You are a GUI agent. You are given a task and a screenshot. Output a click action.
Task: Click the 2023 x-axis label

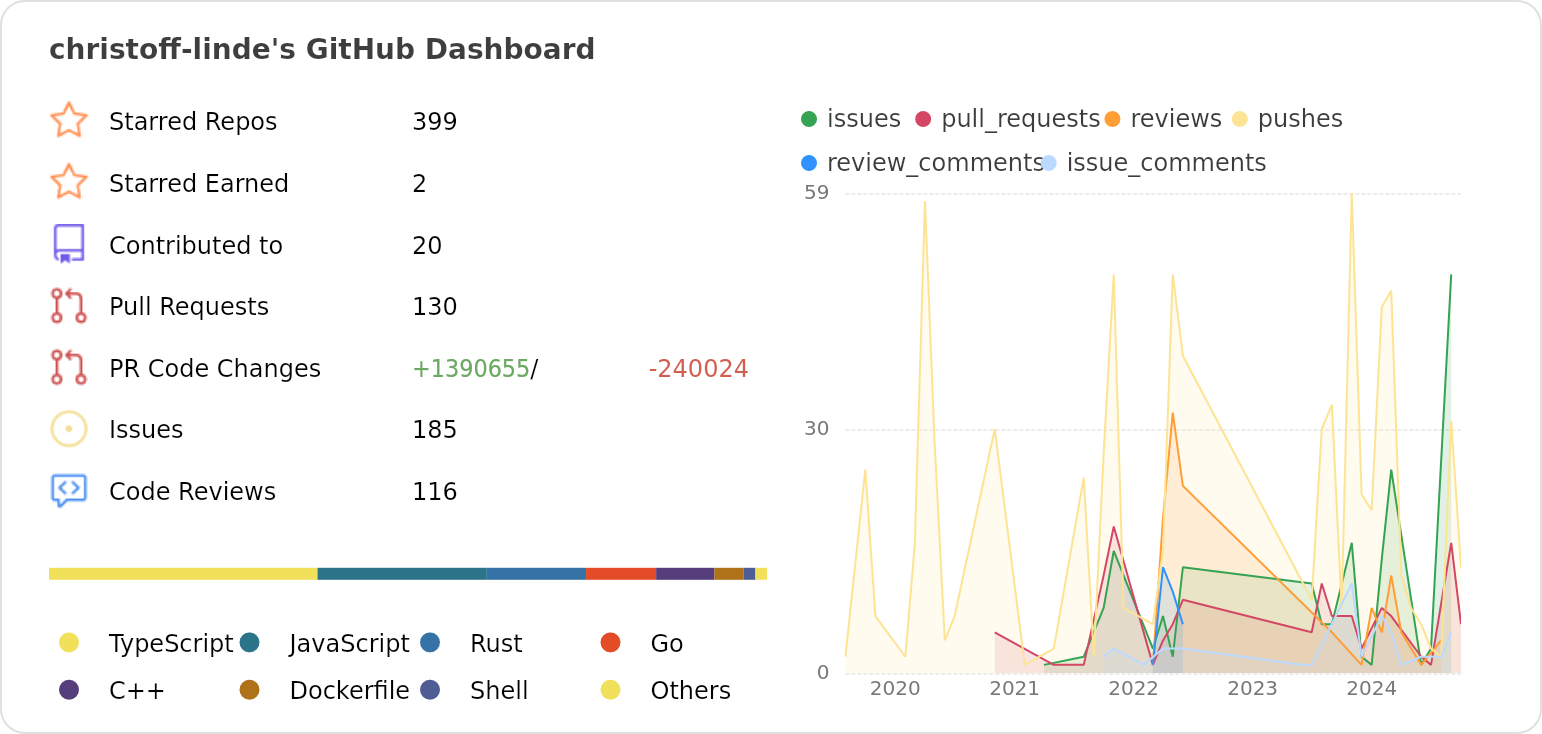1252,688
